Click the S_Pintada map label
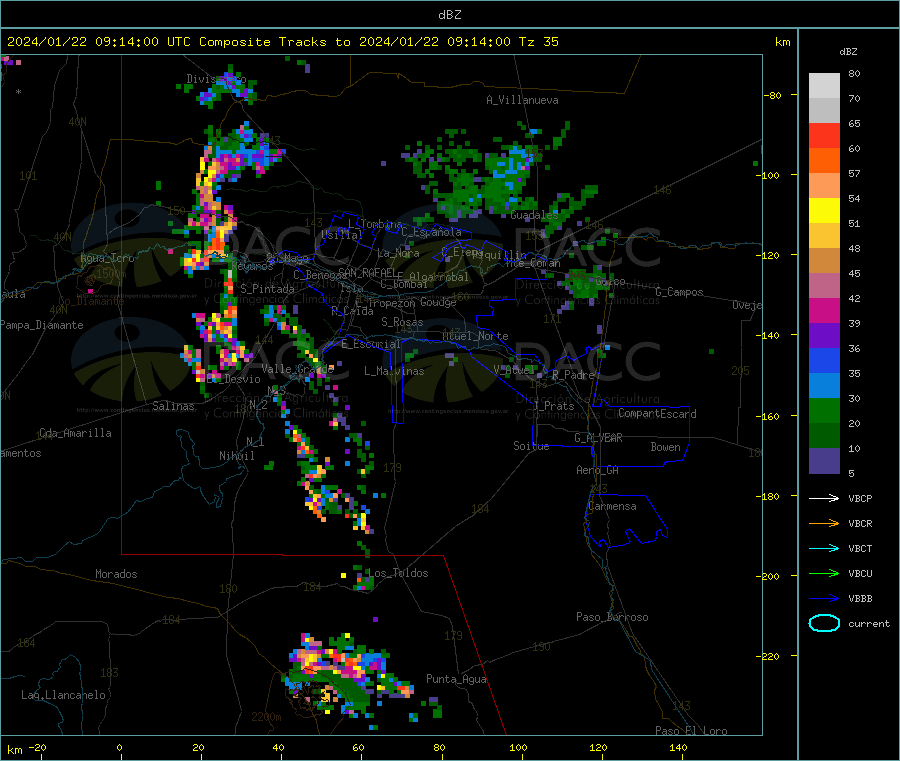The width and height of the screenshot is (900, 761). (267, 289)
